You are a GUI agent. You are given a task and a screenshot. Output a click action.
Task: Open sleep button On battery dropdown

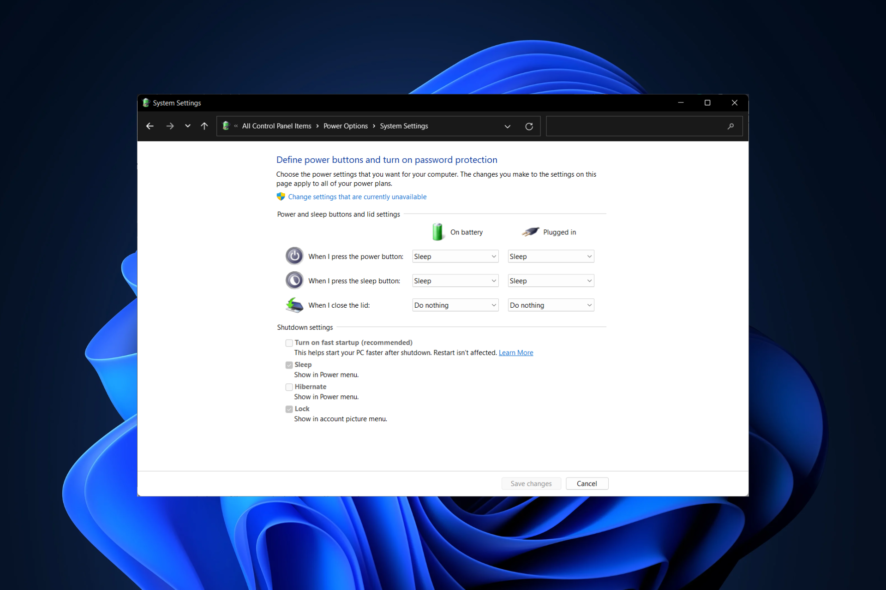pos(455,281)
